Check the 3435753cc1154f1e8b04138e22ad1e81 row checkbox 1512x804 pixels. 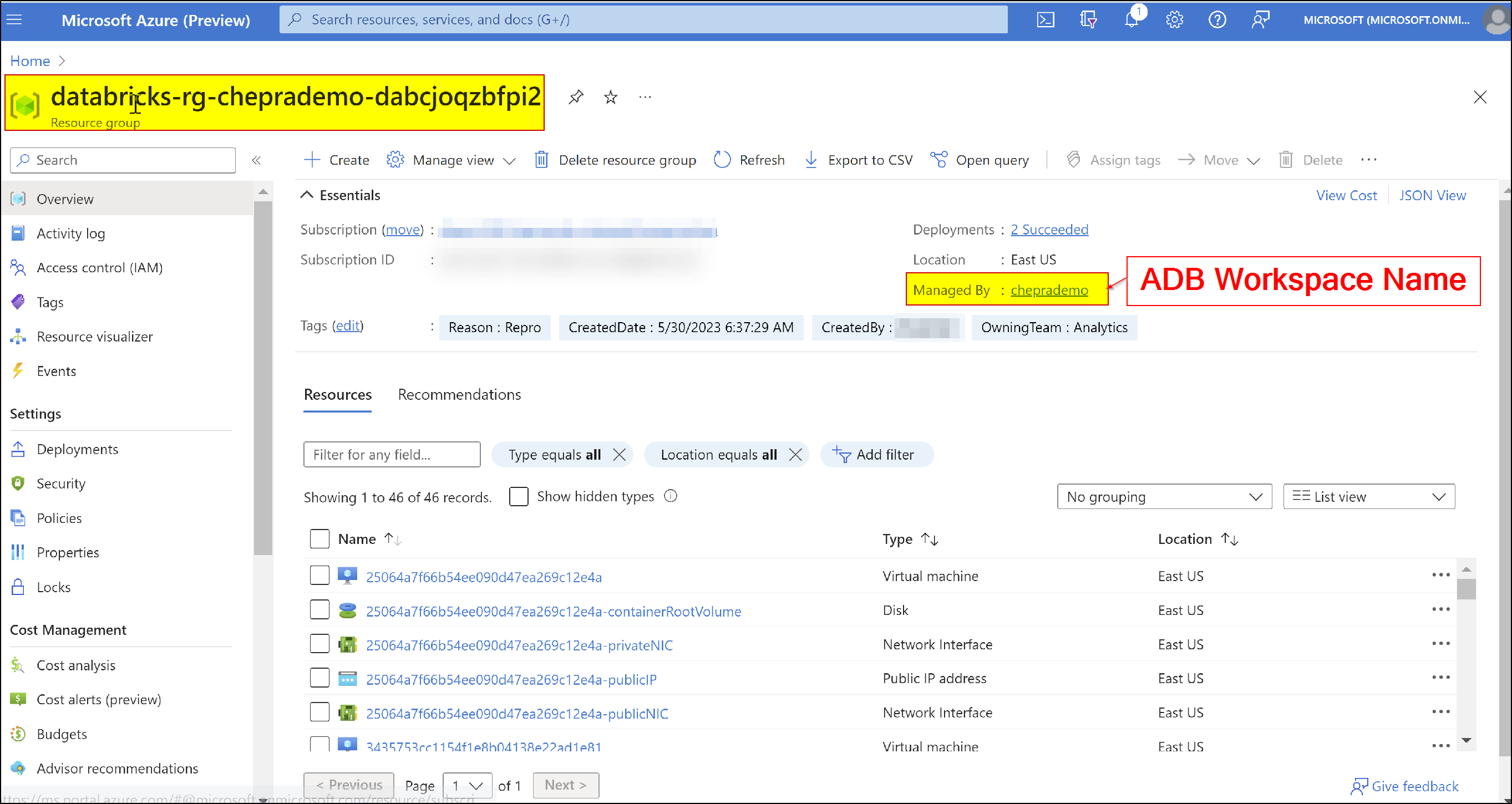coord(319,744)
